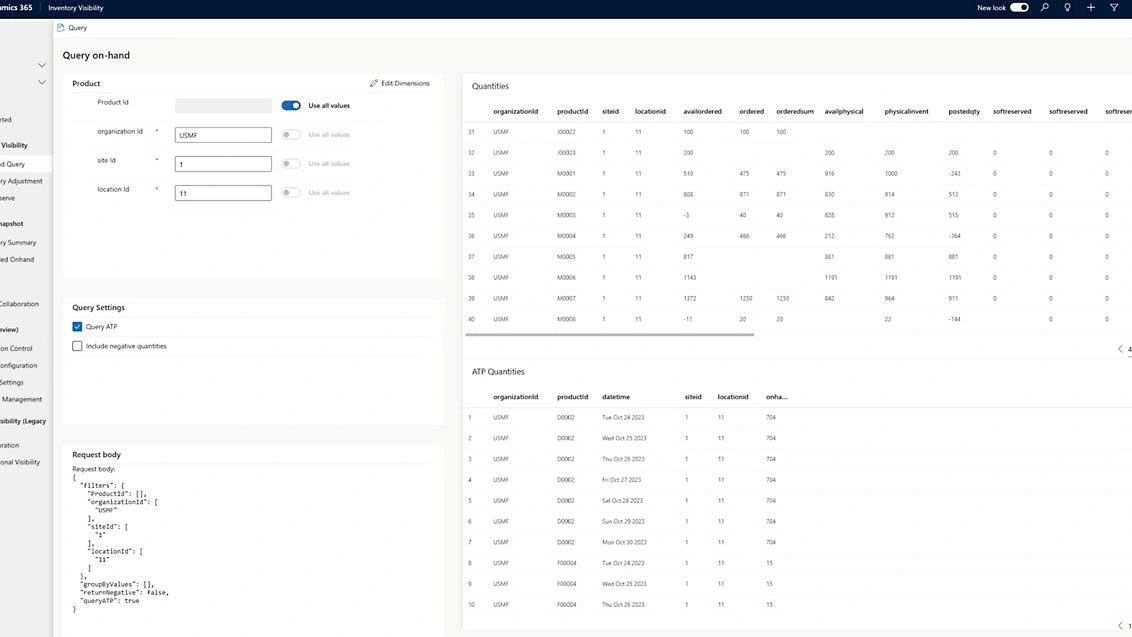The image size is (1132, 637).
Task: Uncheck the Query ATP checkbox
Action: point(78,327)
